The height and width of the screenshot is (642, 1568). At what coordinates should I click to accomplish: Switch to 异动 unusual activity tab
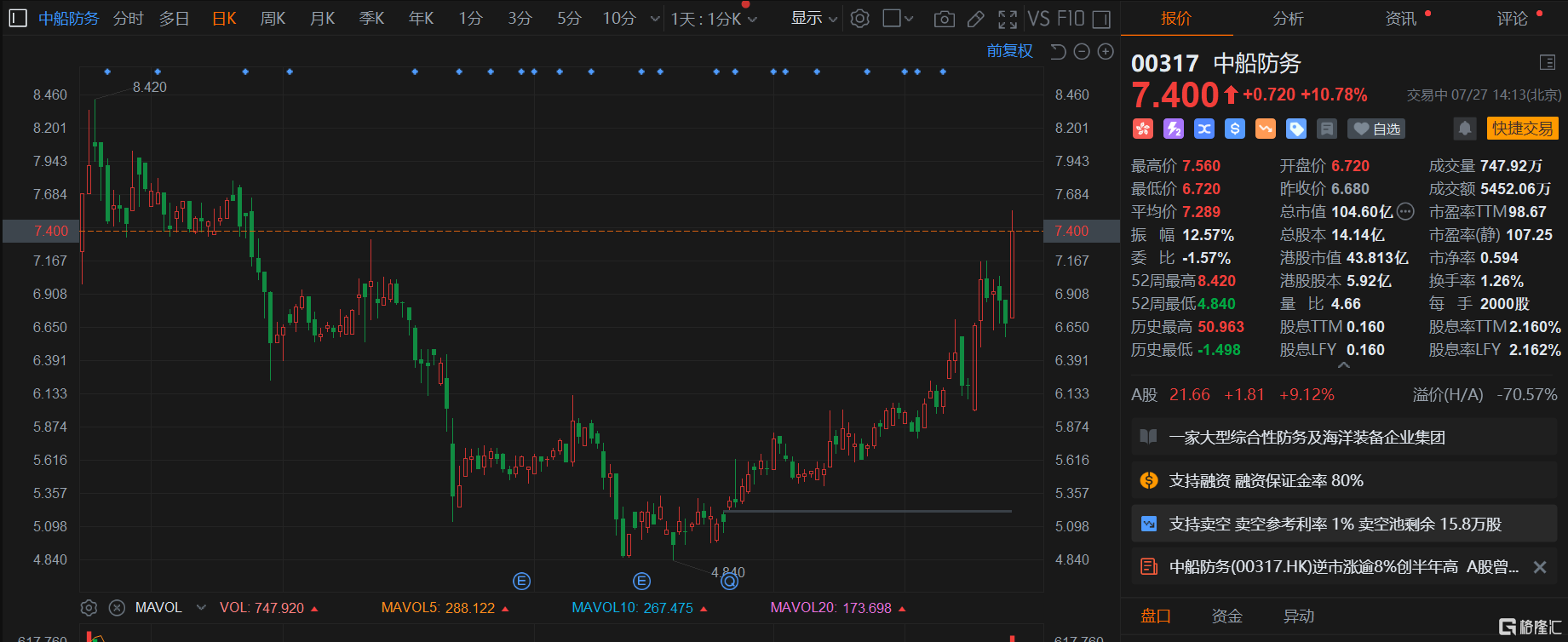[1299, 616]
